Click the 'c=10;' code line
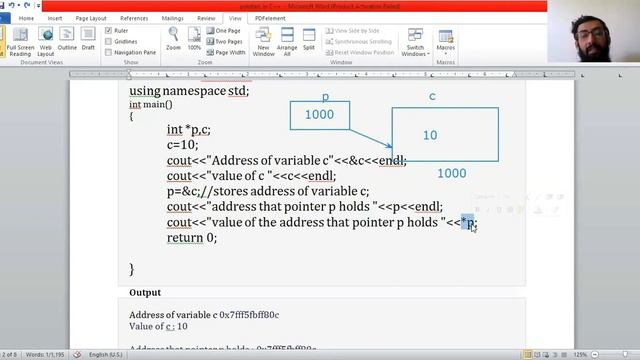 pos(182,144)
